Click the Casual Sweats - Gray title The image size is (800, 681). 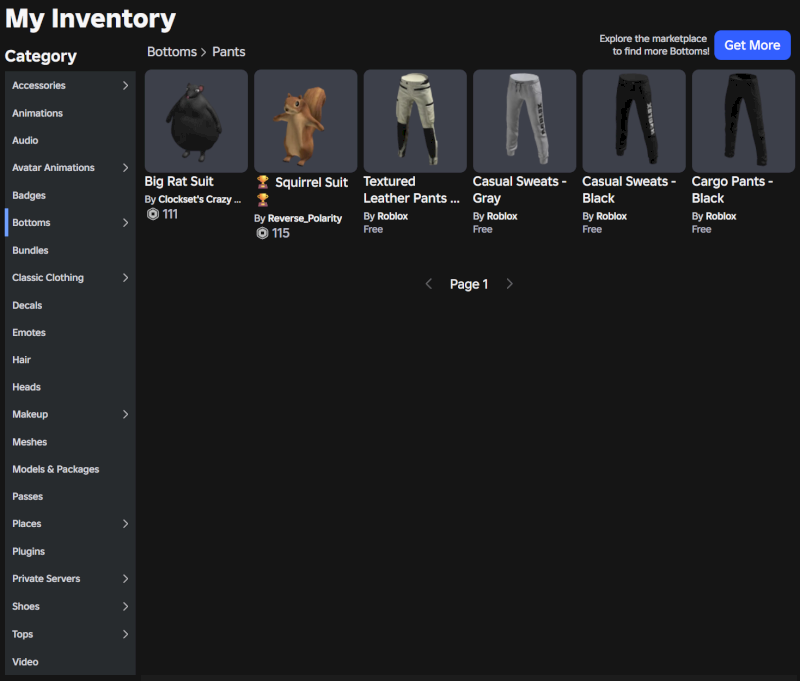tap(520, 190)
